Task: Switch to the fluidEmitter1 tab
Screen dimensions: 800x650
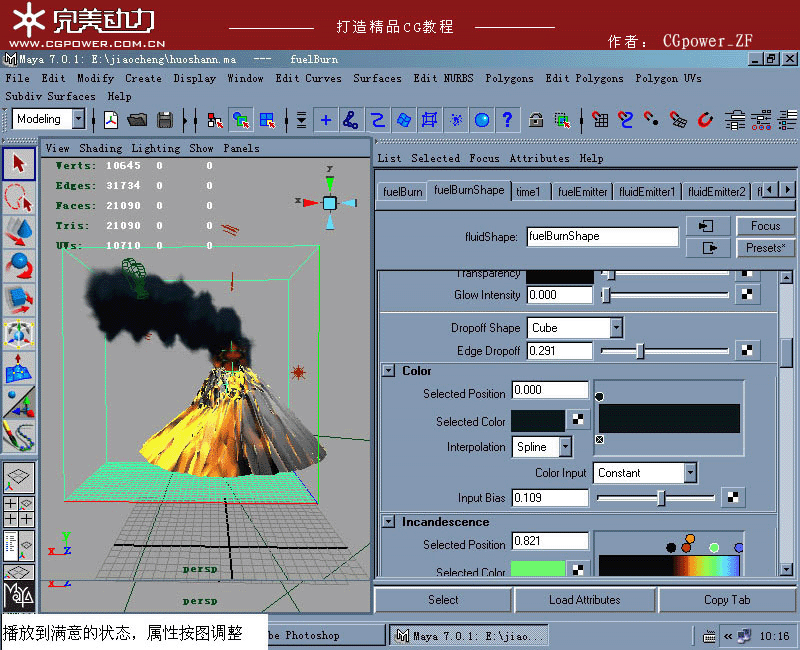Action: tap(646, 190)
